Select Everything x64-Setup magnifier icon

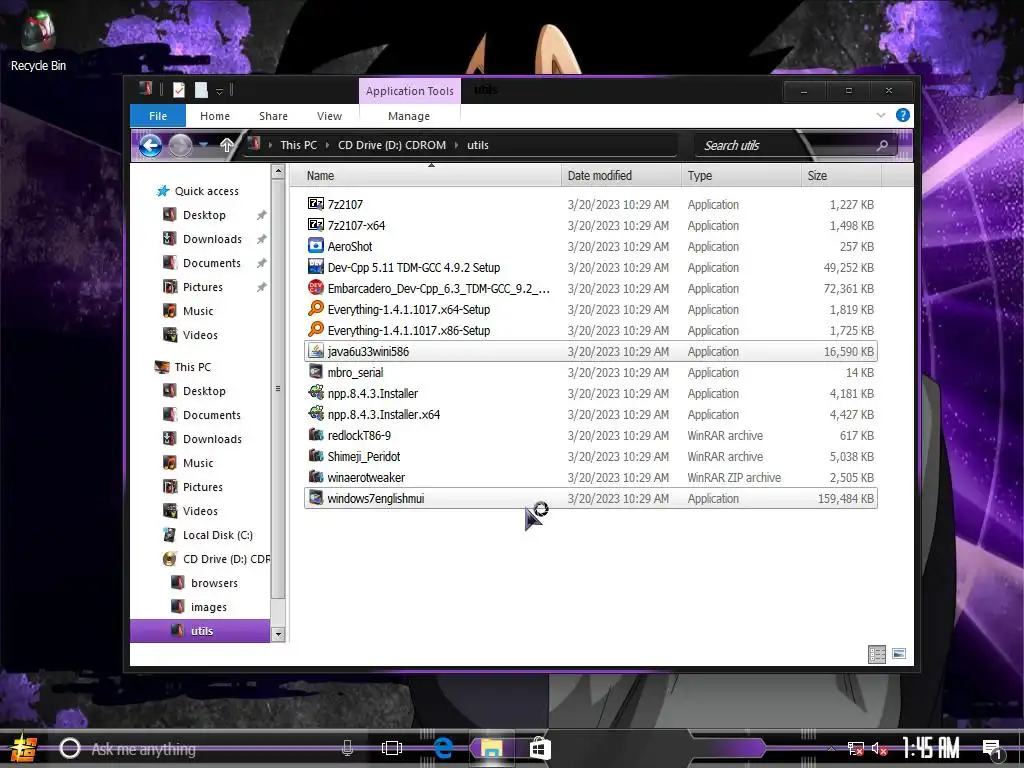pos(315,308)
